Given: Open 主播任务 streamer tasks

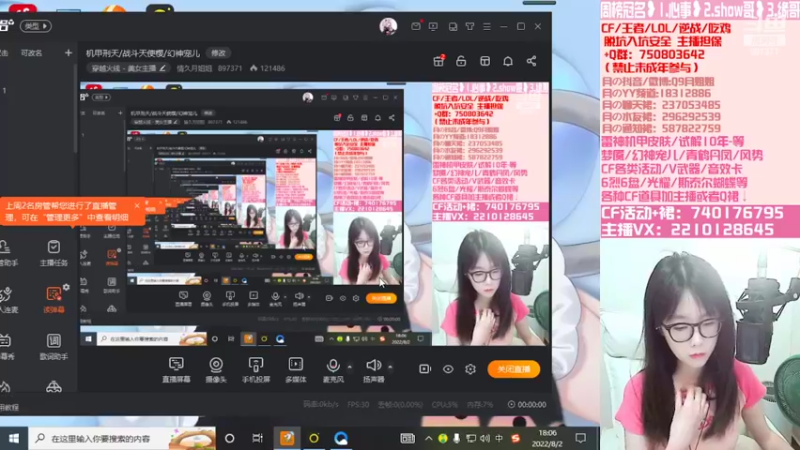Looking at the screenshot, I should 54,253.
